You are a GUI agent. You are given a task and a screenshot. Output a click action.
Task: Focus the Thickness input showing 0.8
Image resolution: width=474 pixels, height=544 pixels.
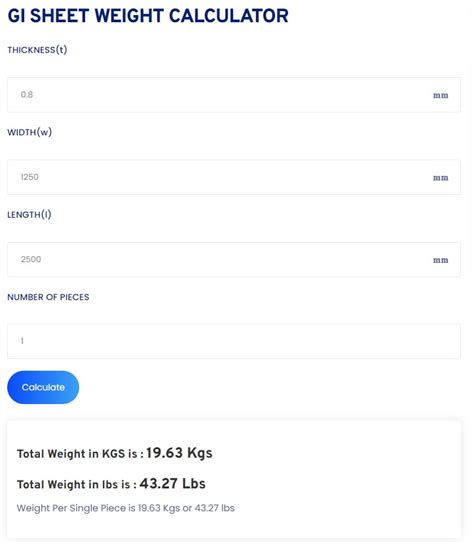pos(234,95)
